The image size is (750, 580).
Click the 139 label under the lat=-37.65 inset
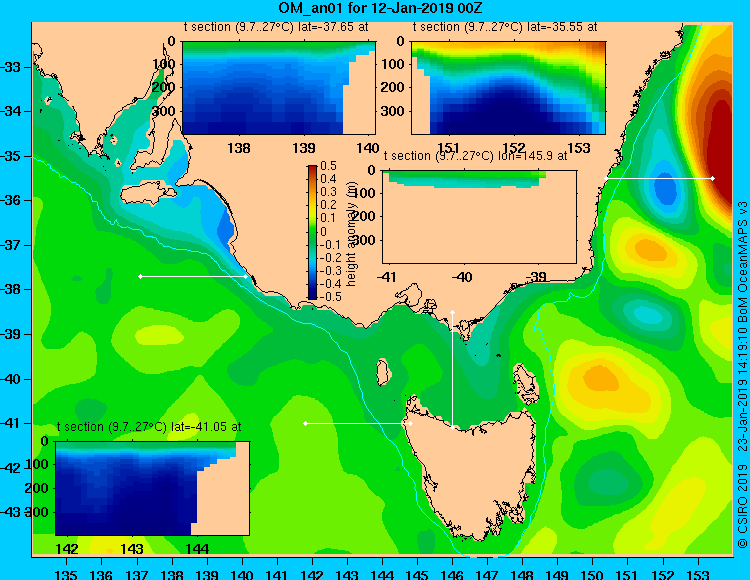[304, 148]
